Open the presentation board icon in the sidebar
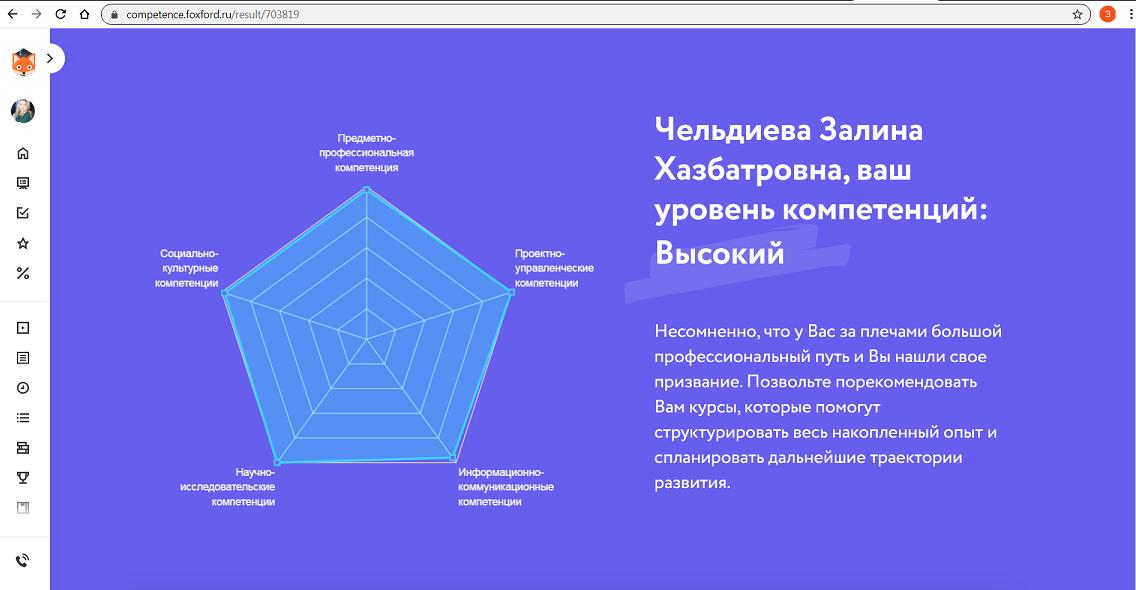The width and height of the screenshot is (1136, 590). (23, 183)
